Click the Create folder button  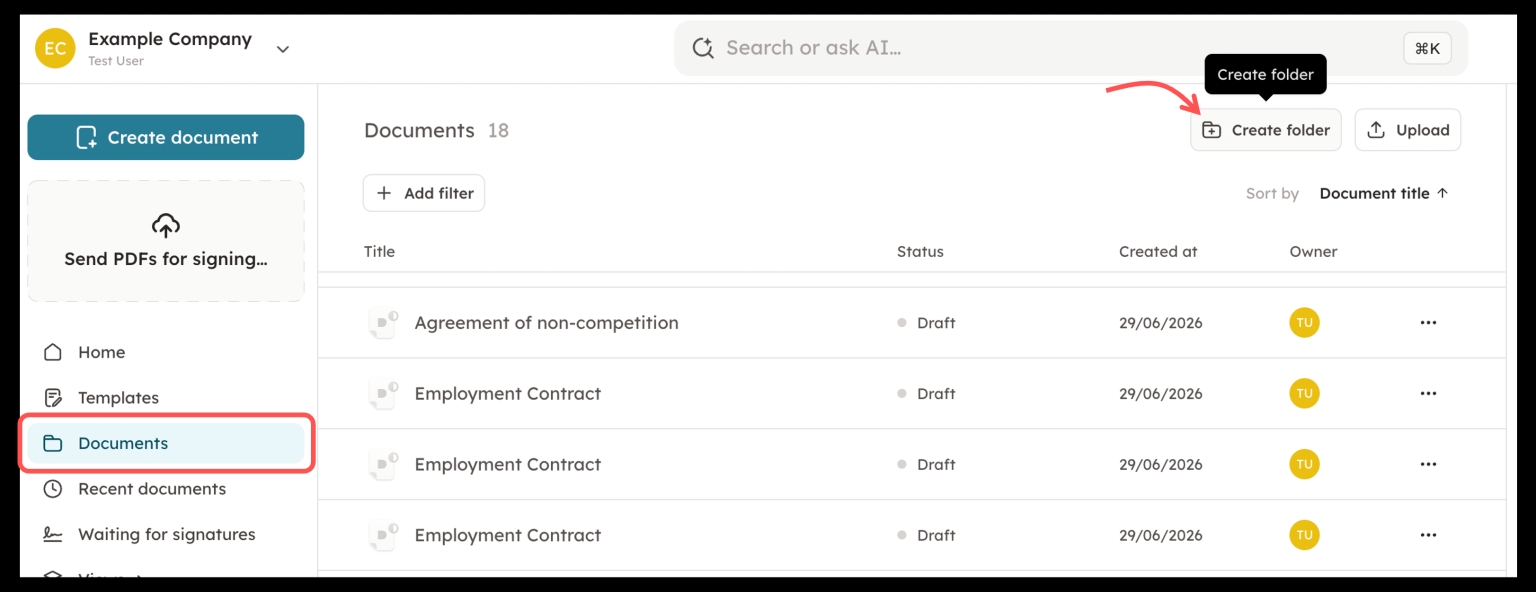point(1266,130)
